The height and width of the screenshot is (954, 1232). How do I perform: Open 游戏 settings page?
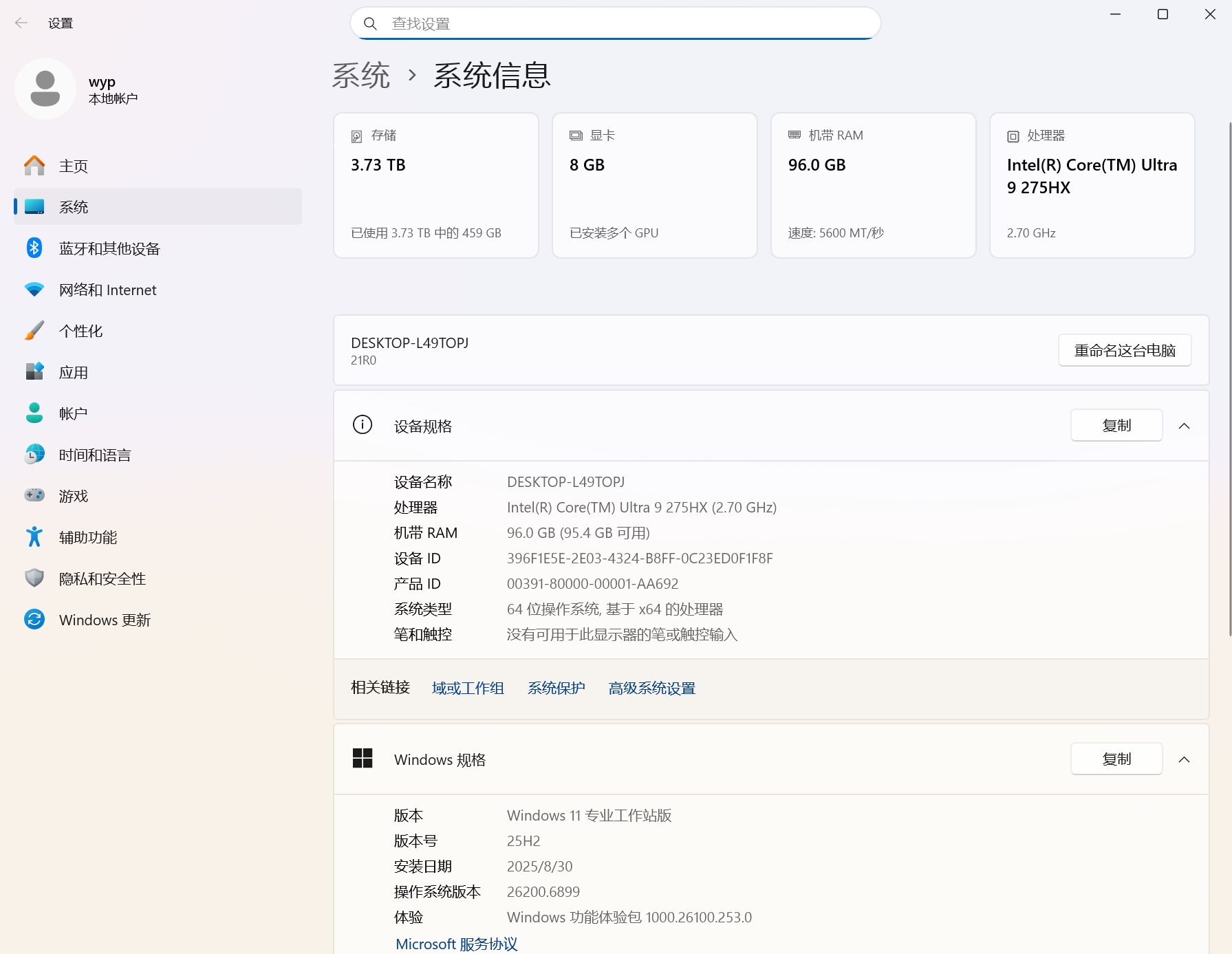point(158,496)
